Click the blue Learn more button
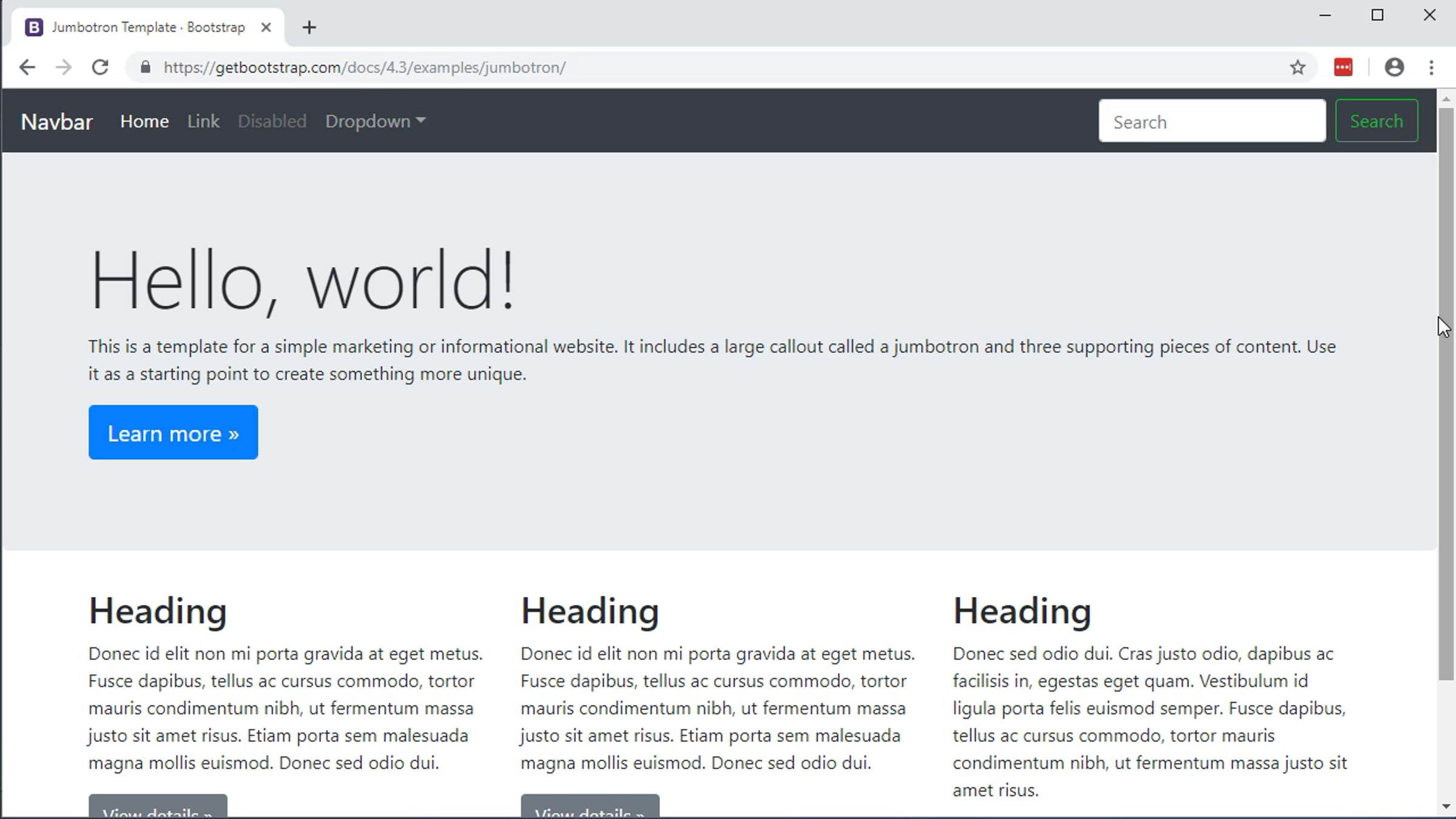Screen dimensions: 1456x819 (x=174, y=433)
